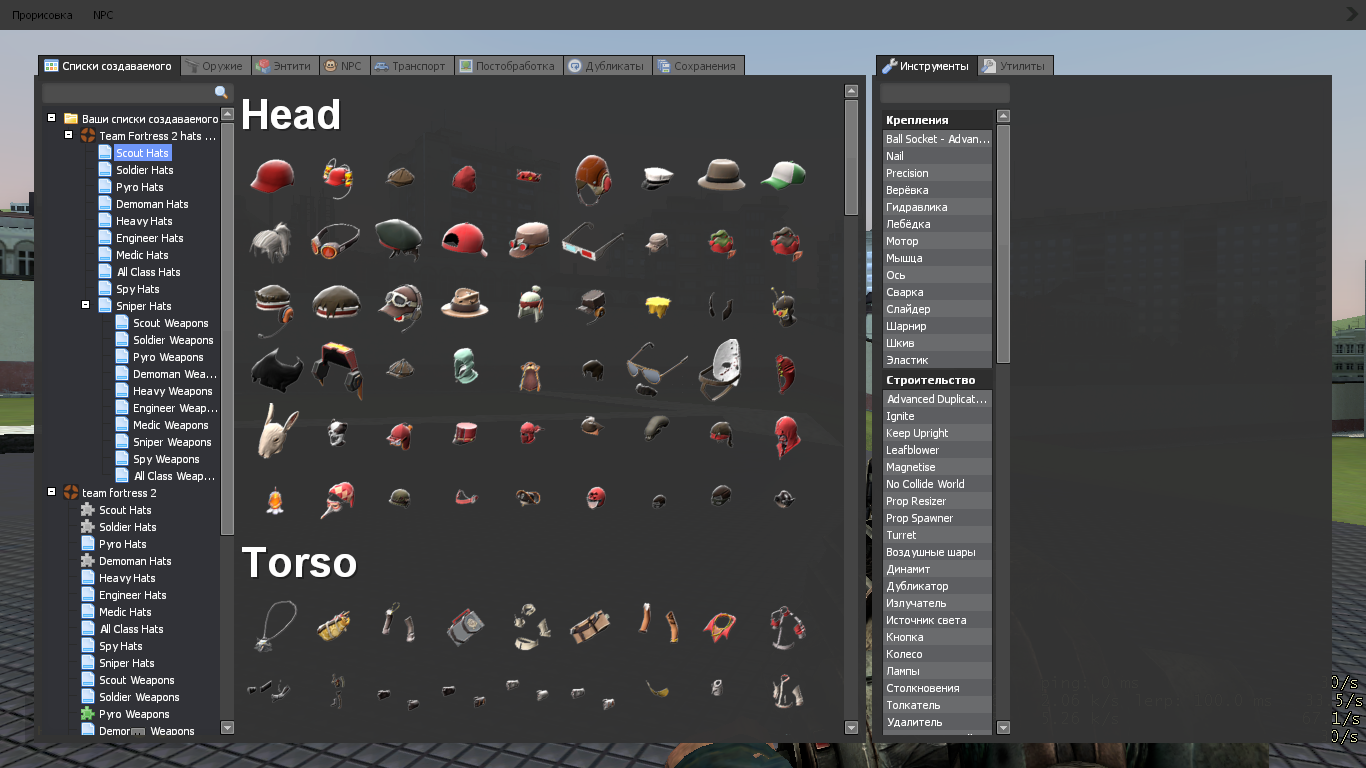Image resolution: width=1366 pixels, height=768 pixels.
Task: Spawn the grey spiky hair wig
Action: tap(271, 242)
